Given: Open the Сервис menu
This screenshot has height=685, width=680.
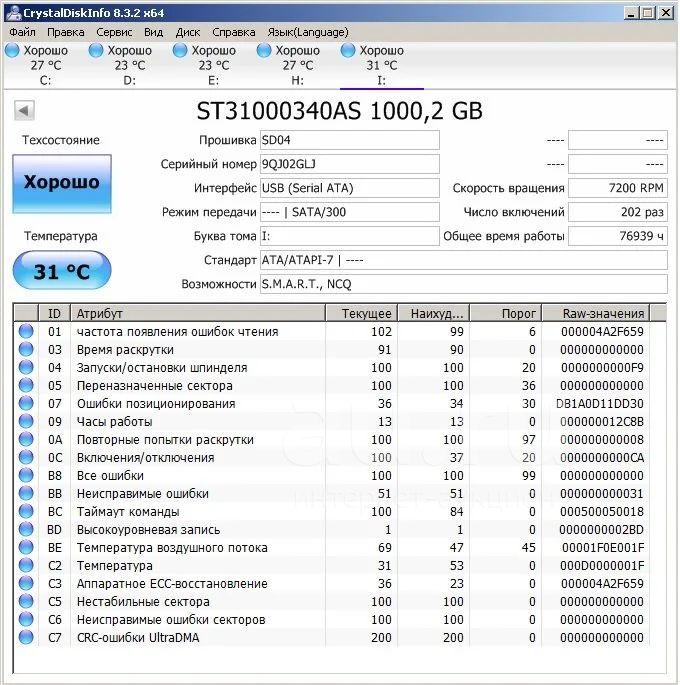Looking at the screenshot, I should (x=114, y=32).
